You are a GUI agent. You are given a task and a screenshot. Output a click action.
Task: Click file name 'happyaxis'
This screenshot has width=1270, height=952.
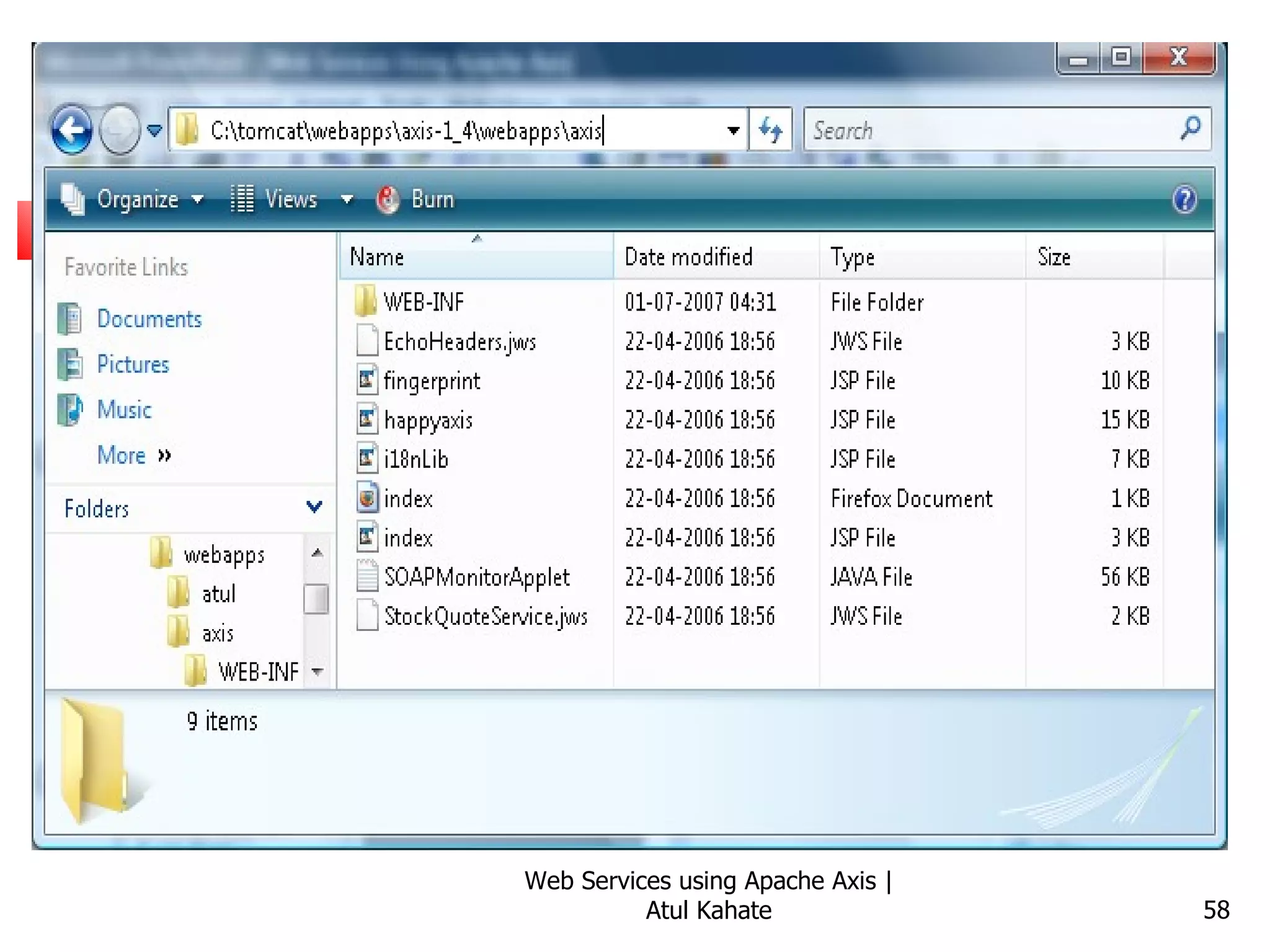pos(428,421)
